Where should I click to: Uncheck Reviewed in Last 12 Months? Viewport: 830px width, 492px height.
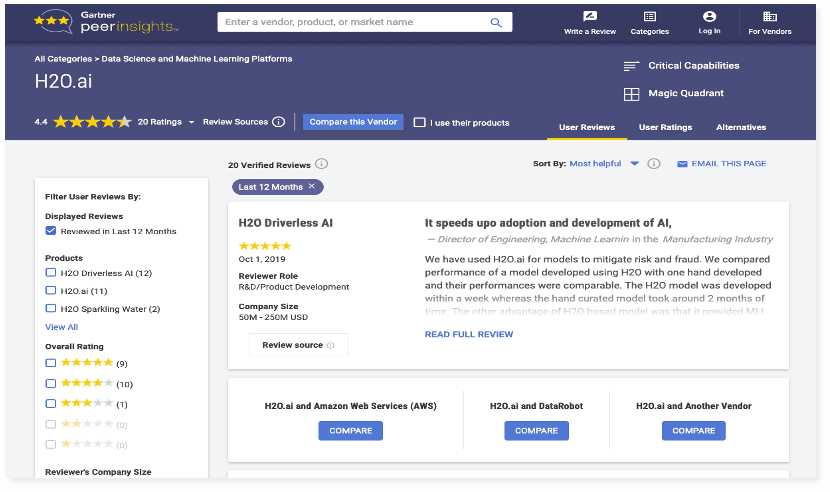click(51, 231)
